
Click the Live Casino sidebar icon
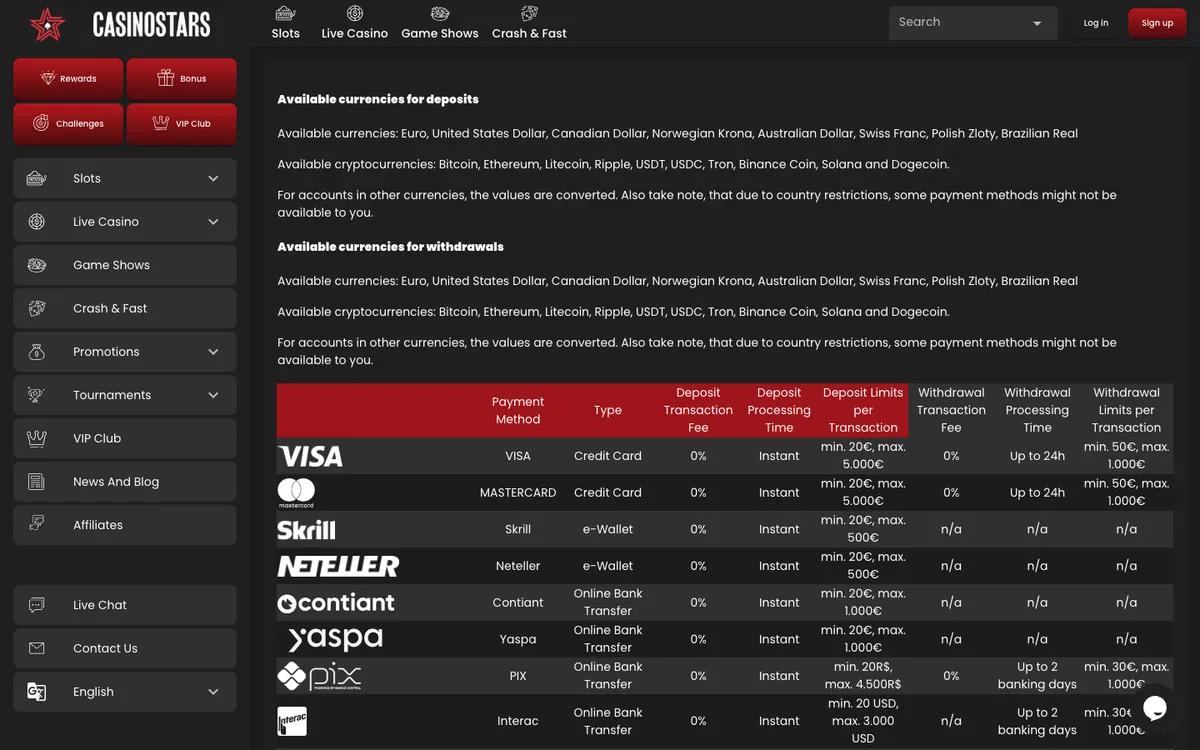[x=37, y=222]
